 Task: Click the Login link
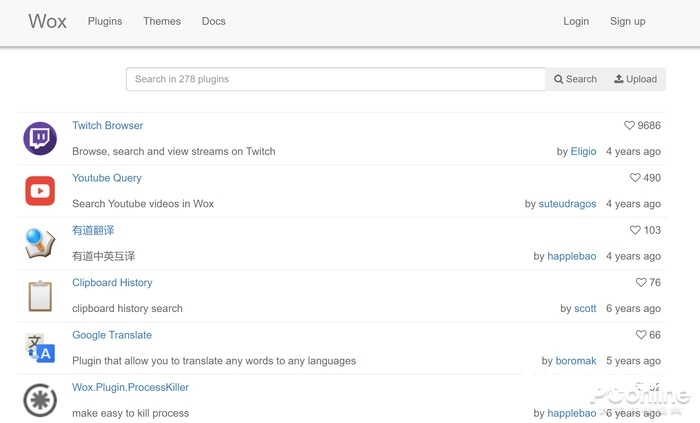click(576, 21)
